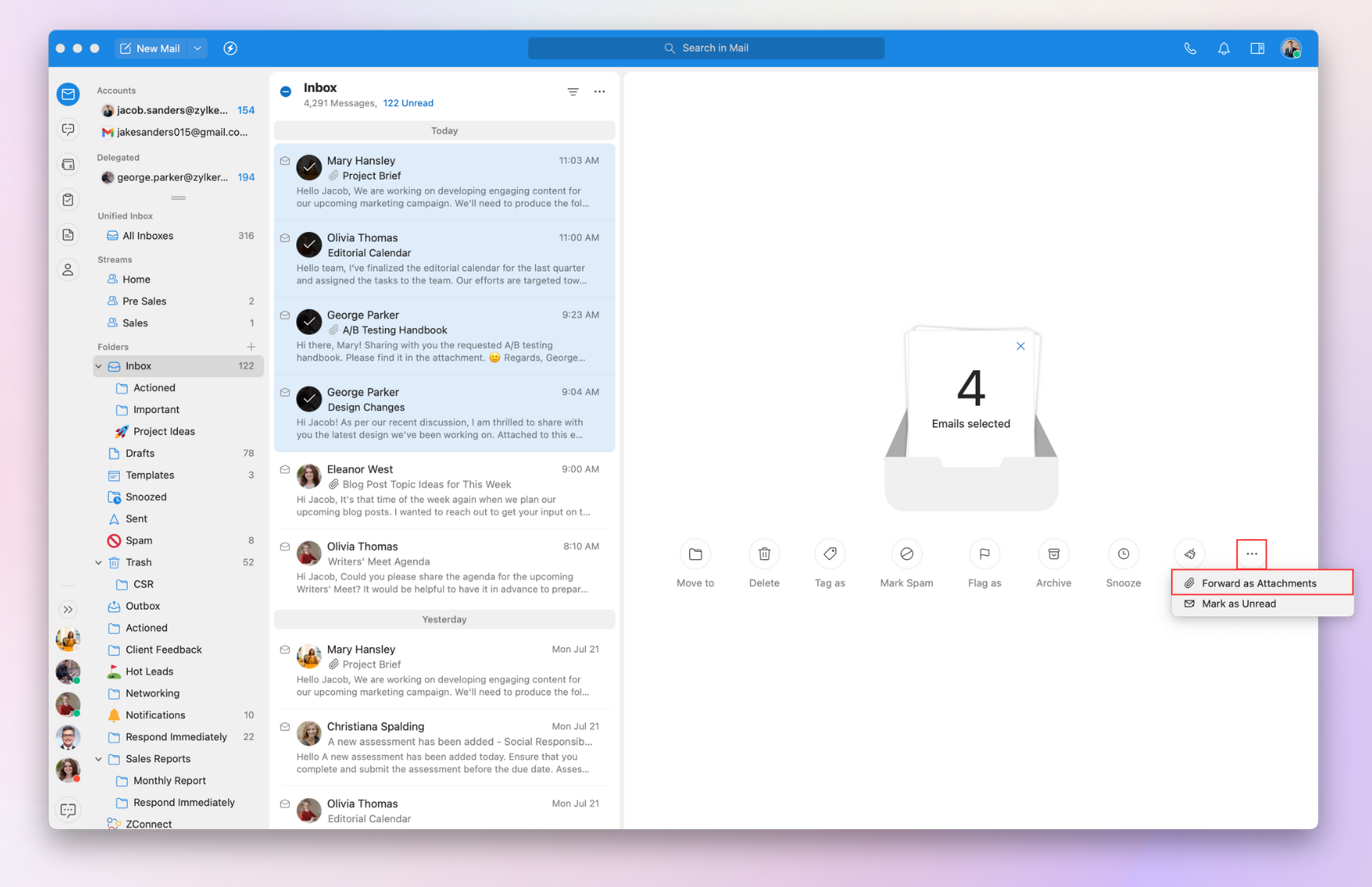Open the Inbox filter icon
Viewport: 1372px width, 887px height.
coord(572,92)
